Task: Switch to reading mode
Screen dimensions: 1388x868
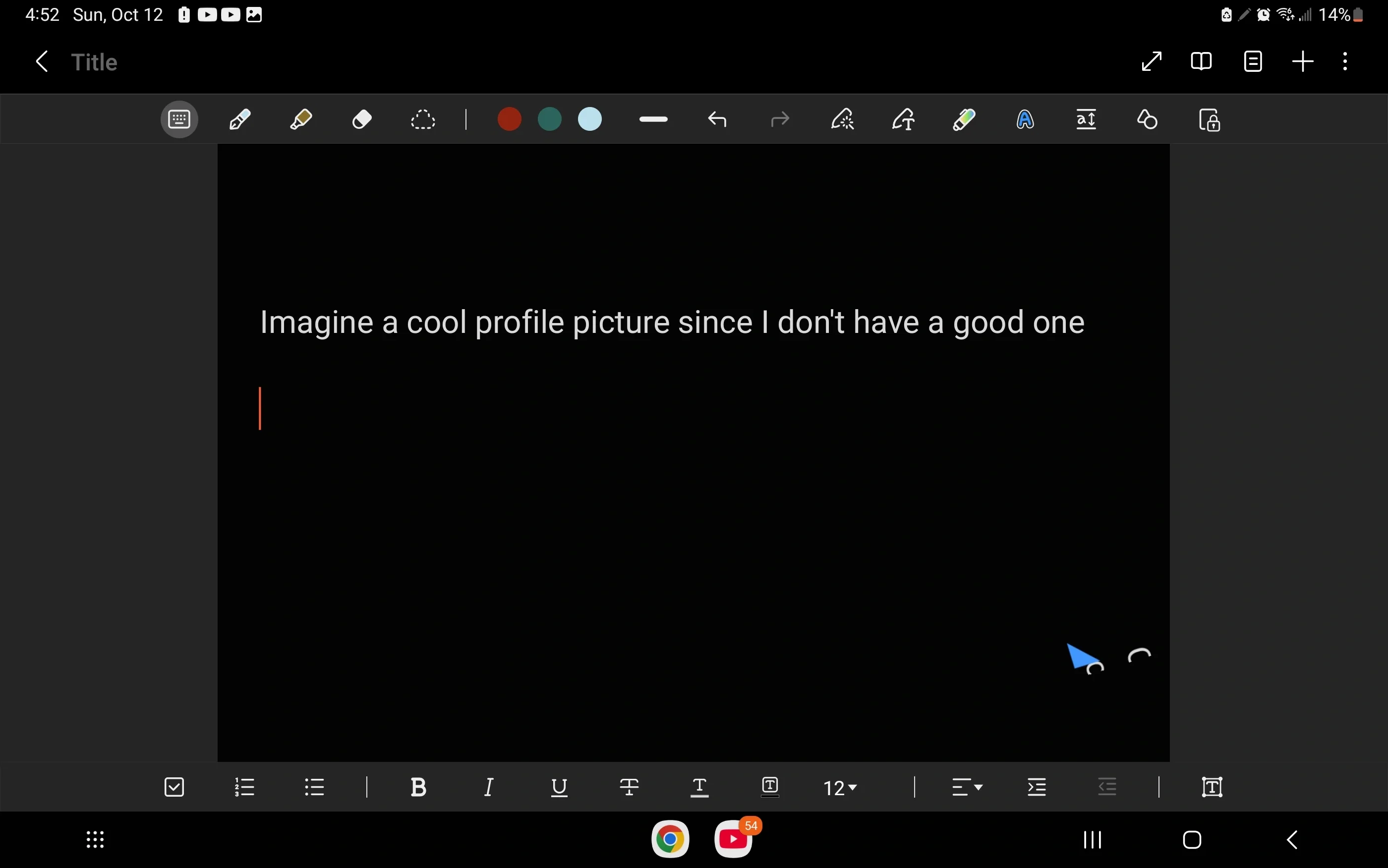Action: pos(1202,61)
